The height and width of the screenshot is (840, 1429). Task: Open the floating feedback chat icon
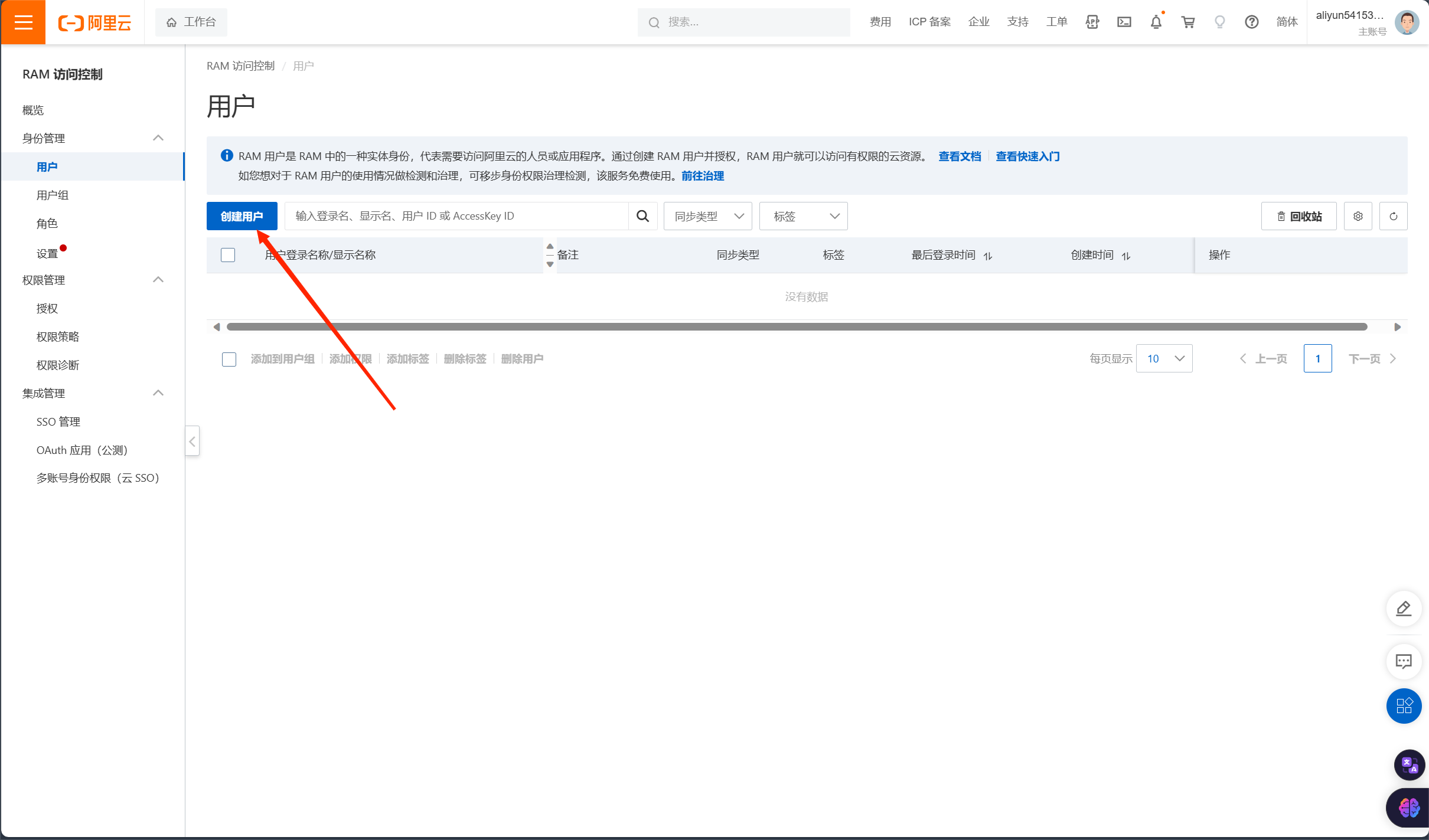pos(1403,661)
